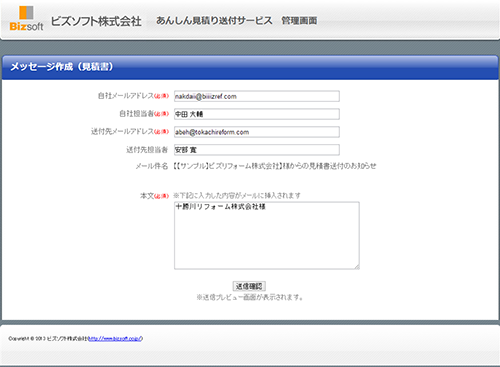The height and width of the screenshot is (367, 500).
Task: Click inside the 本文 message textarea
Action: click(267, 235)
